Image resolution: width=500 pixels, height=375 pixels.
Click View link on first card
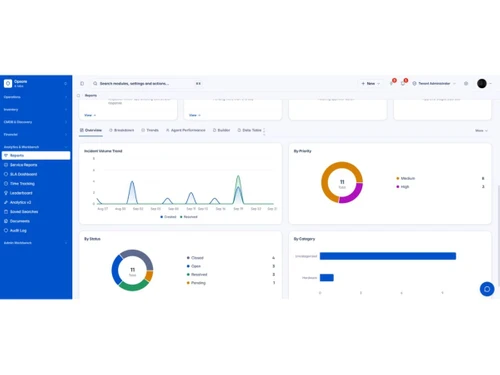coord(90,115)
